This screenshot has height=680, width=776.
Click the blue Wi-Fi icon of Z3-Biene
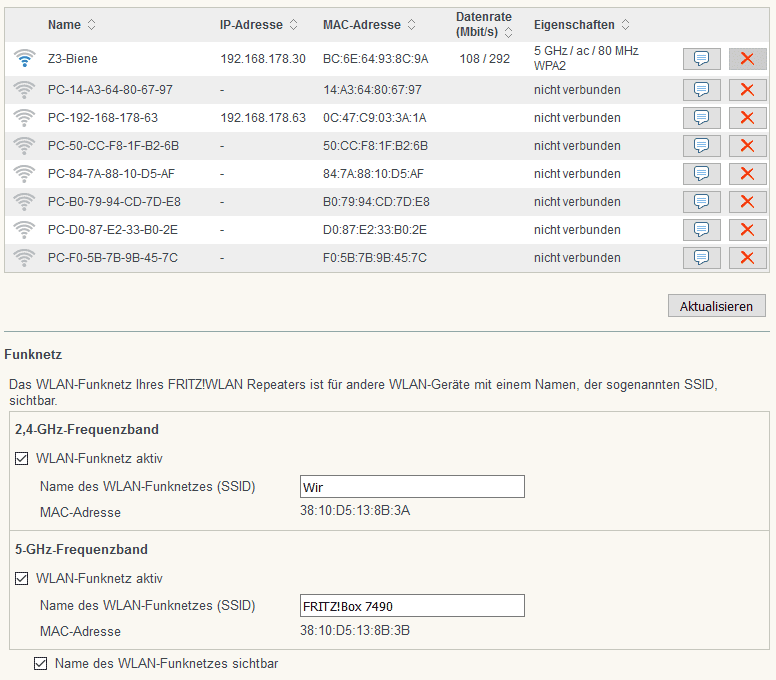pos(24,58)
